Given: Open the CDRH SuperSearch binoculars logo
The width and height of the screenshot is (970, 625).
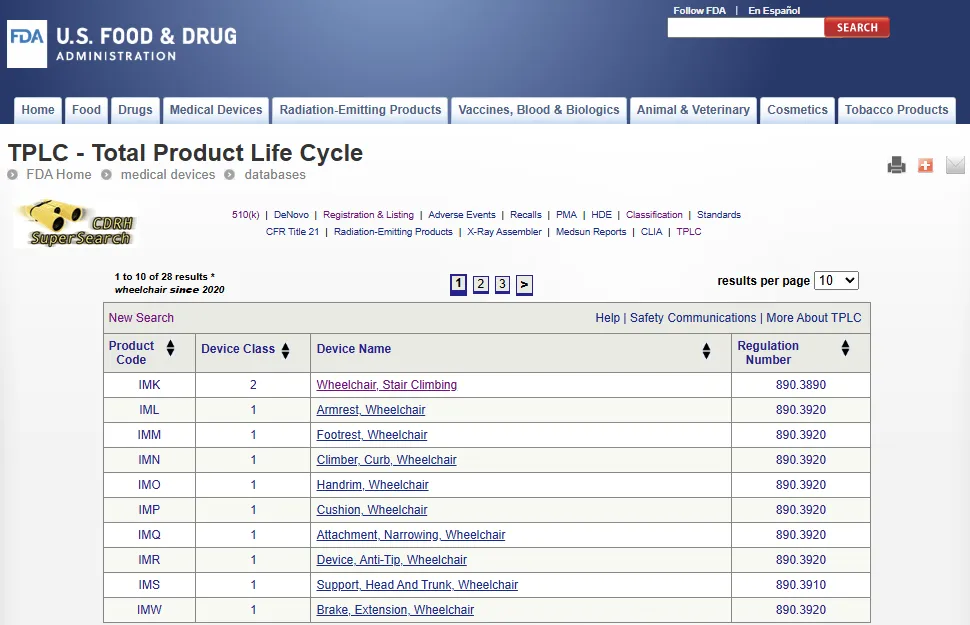Looking at the screenshot, I should coord(76,224).
